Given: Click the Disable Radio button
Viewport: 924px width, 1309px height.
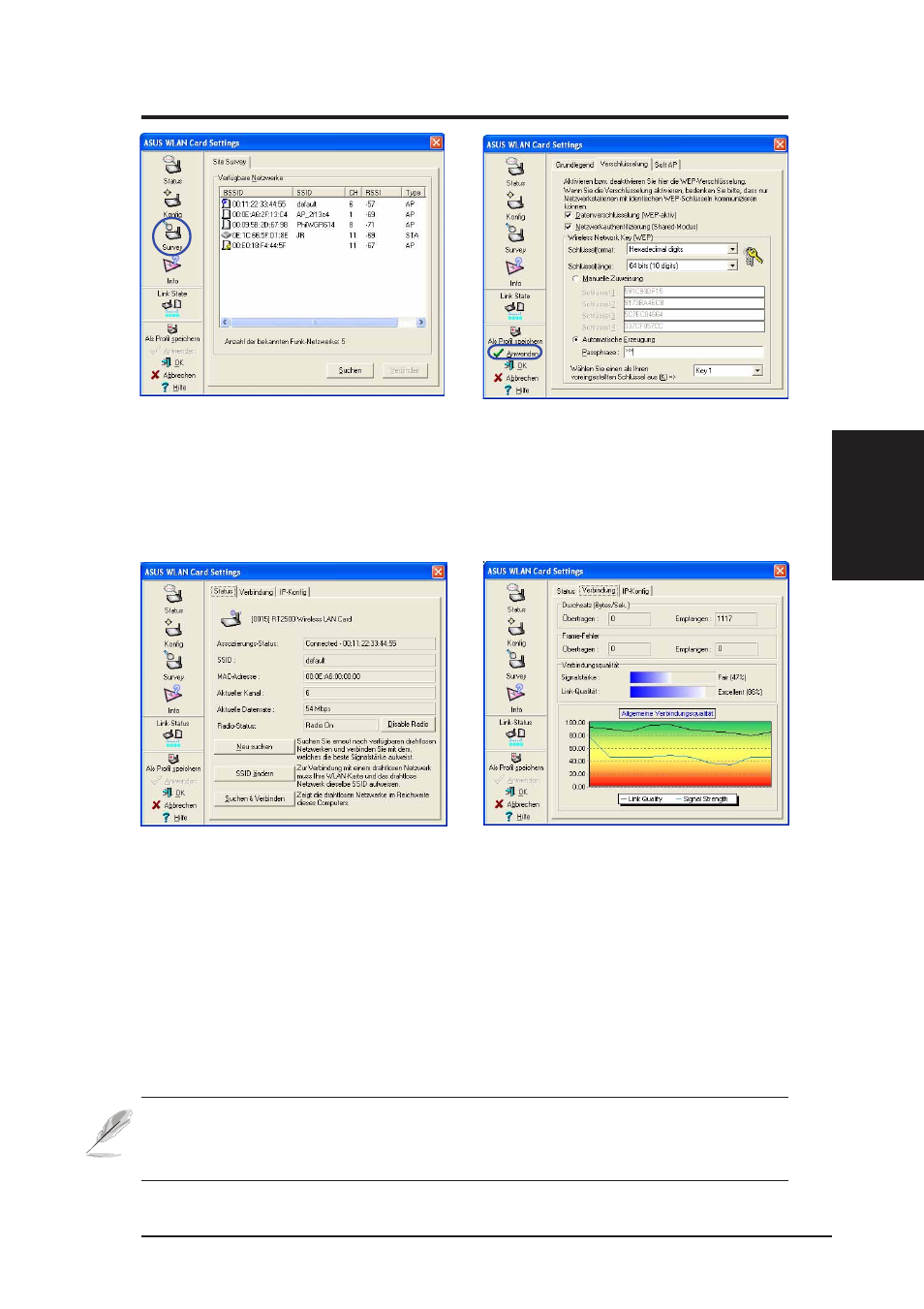Looking at the screenshot, I should pos(408,724).
